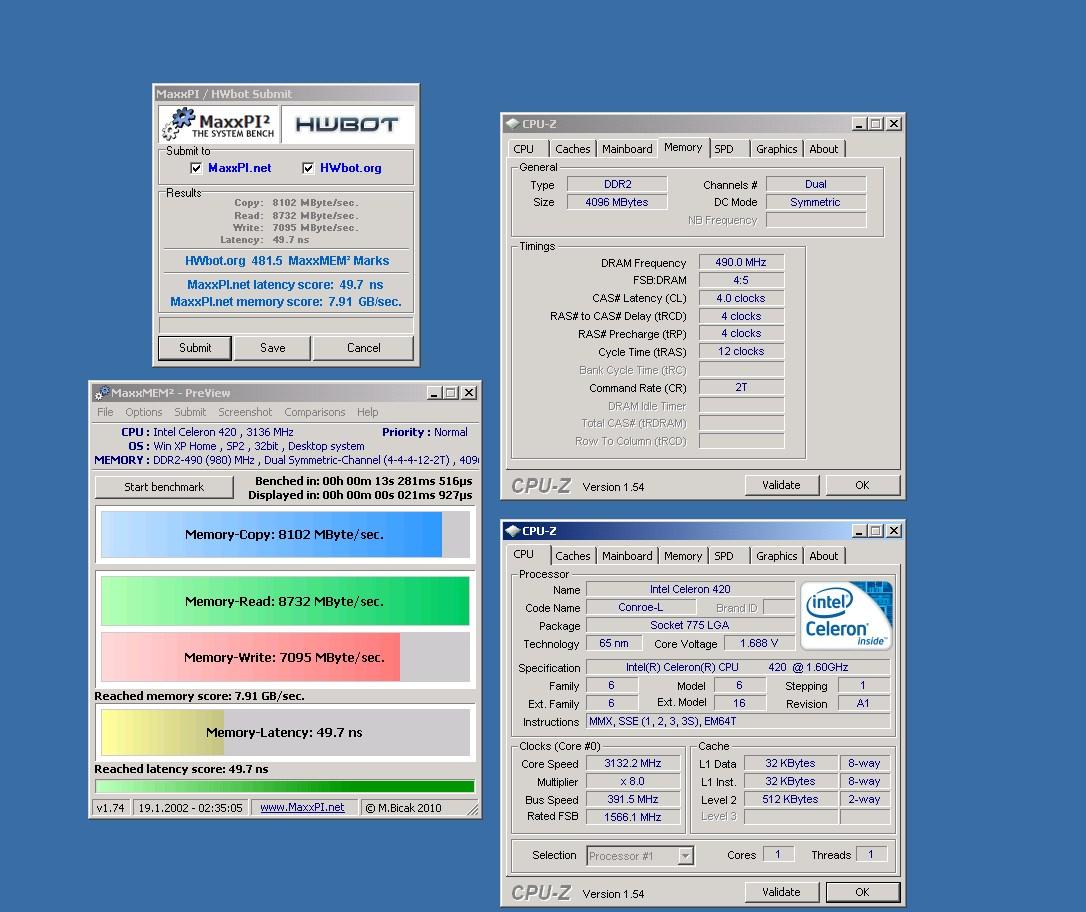Click the Memory-Latency yellow bar
Viewport: 1086px width, 912px height.
pyautogui.click(x=285, y=732)
